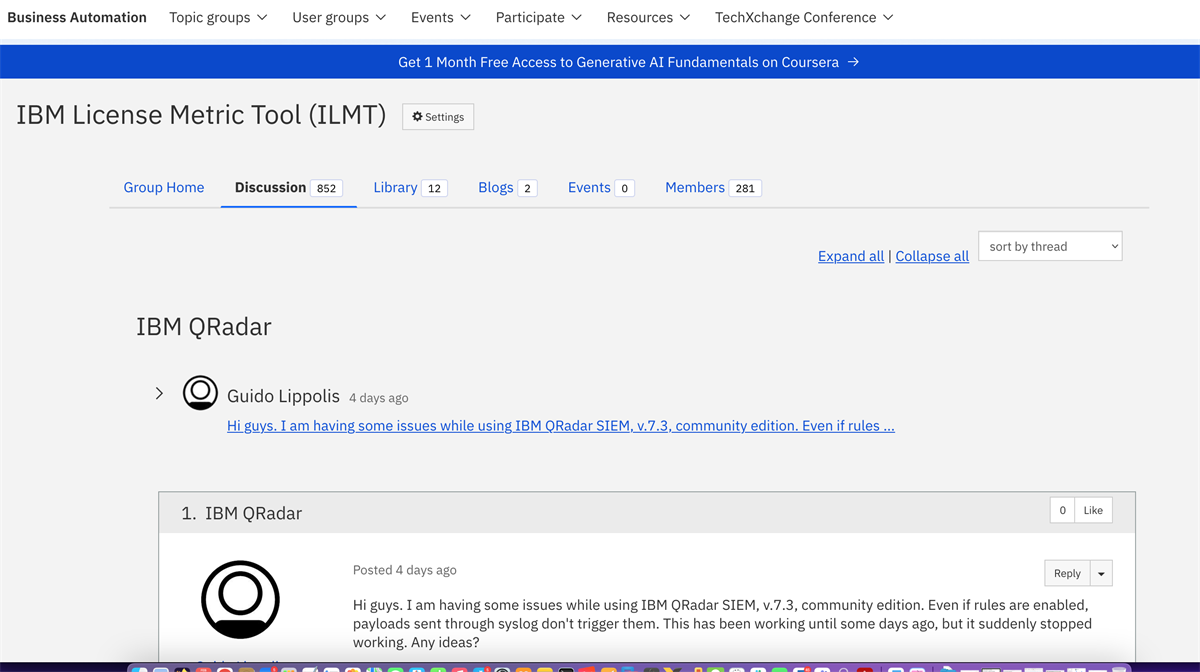The width and height of the screenshot is (1200, 672).
Task: Open the group Settings with the gear icon
Action: coord(437,116)
